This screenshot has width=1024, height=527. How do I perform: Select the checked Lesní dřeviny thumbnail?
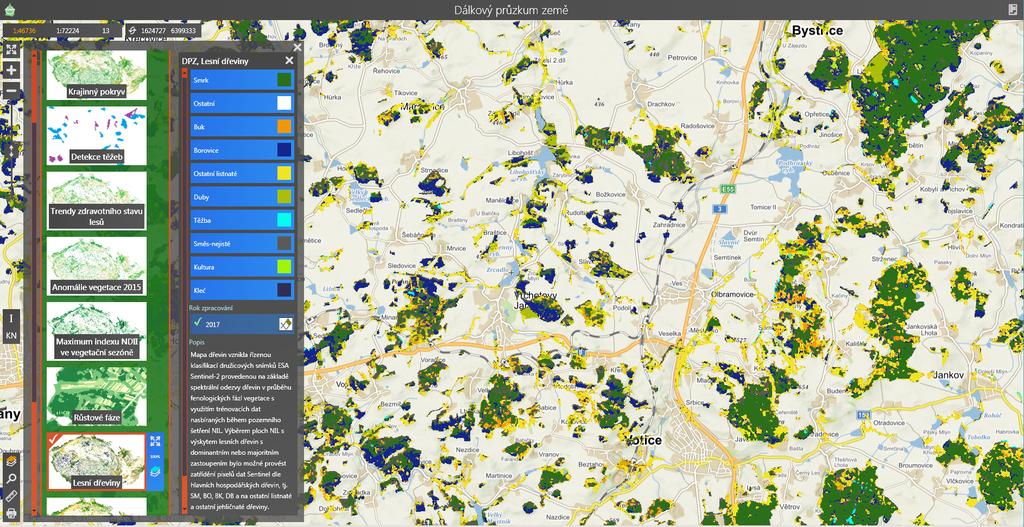(x=97, y=462)
